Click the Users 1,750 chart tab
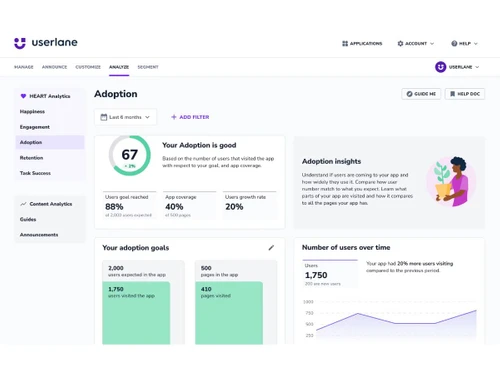 tap(330, 273)
